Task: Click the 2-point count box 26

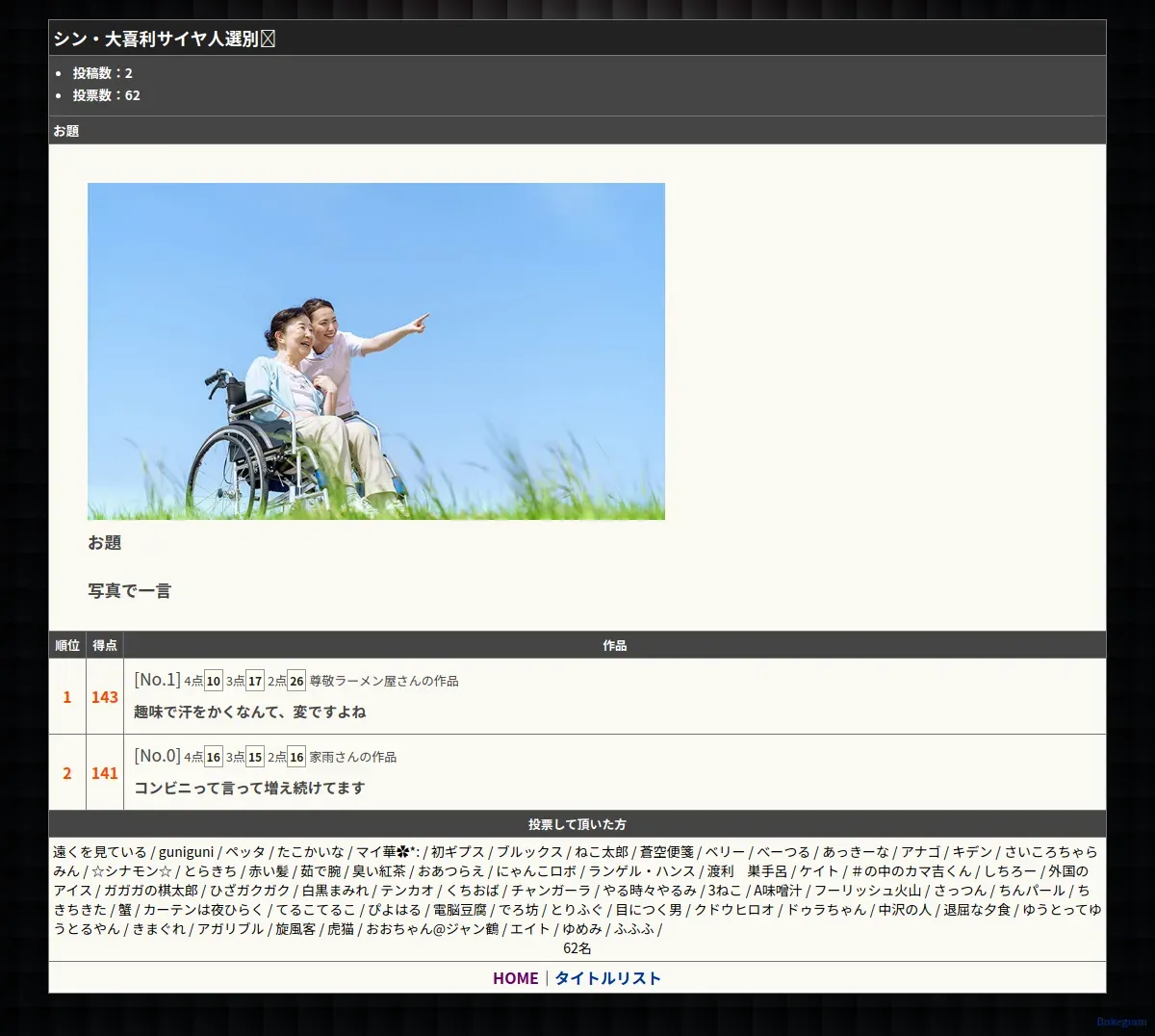Action: [x=296, y=681]
